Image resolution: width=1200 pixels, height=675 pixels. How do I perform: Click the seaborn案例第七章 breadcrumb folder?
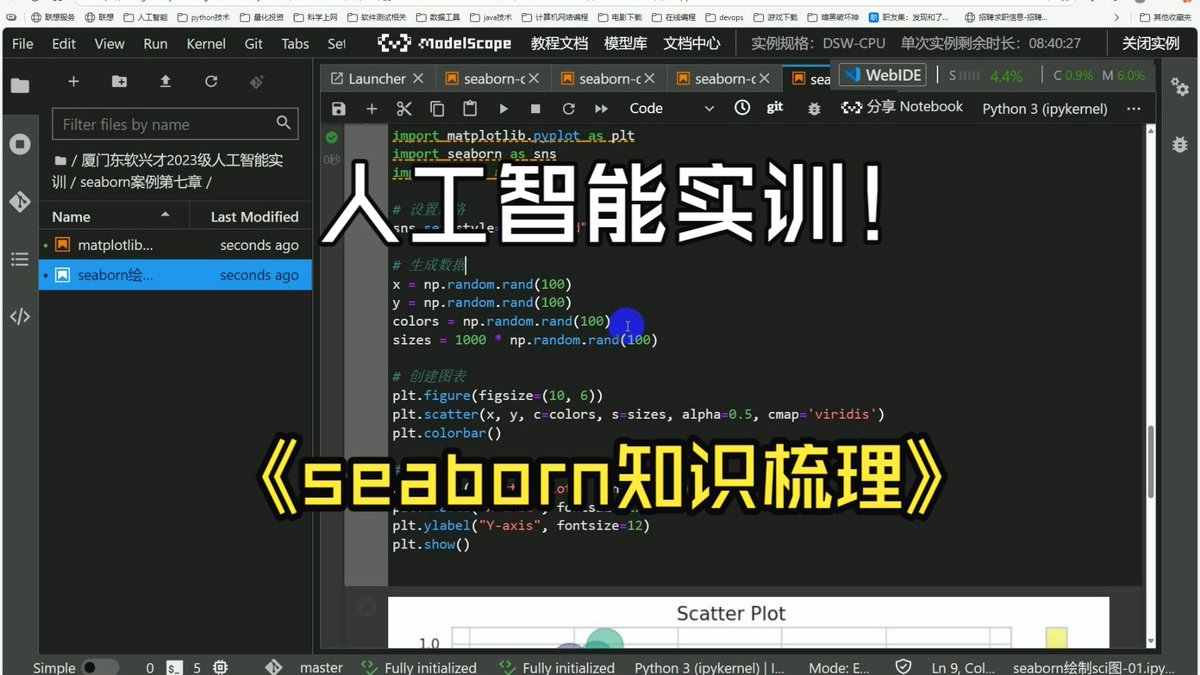pyautogui.click(x=139, y=182)
